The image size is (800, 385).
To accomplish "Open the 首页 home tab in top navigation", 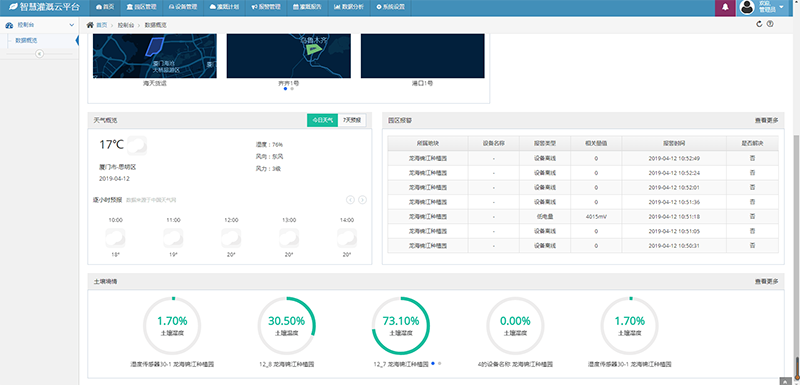I will tap(105, 7).
